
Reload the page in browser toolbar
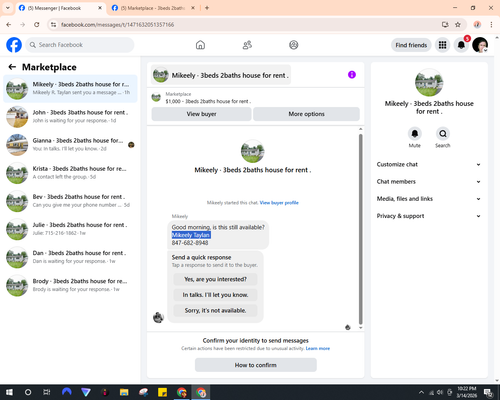click(x=37, y=25)
